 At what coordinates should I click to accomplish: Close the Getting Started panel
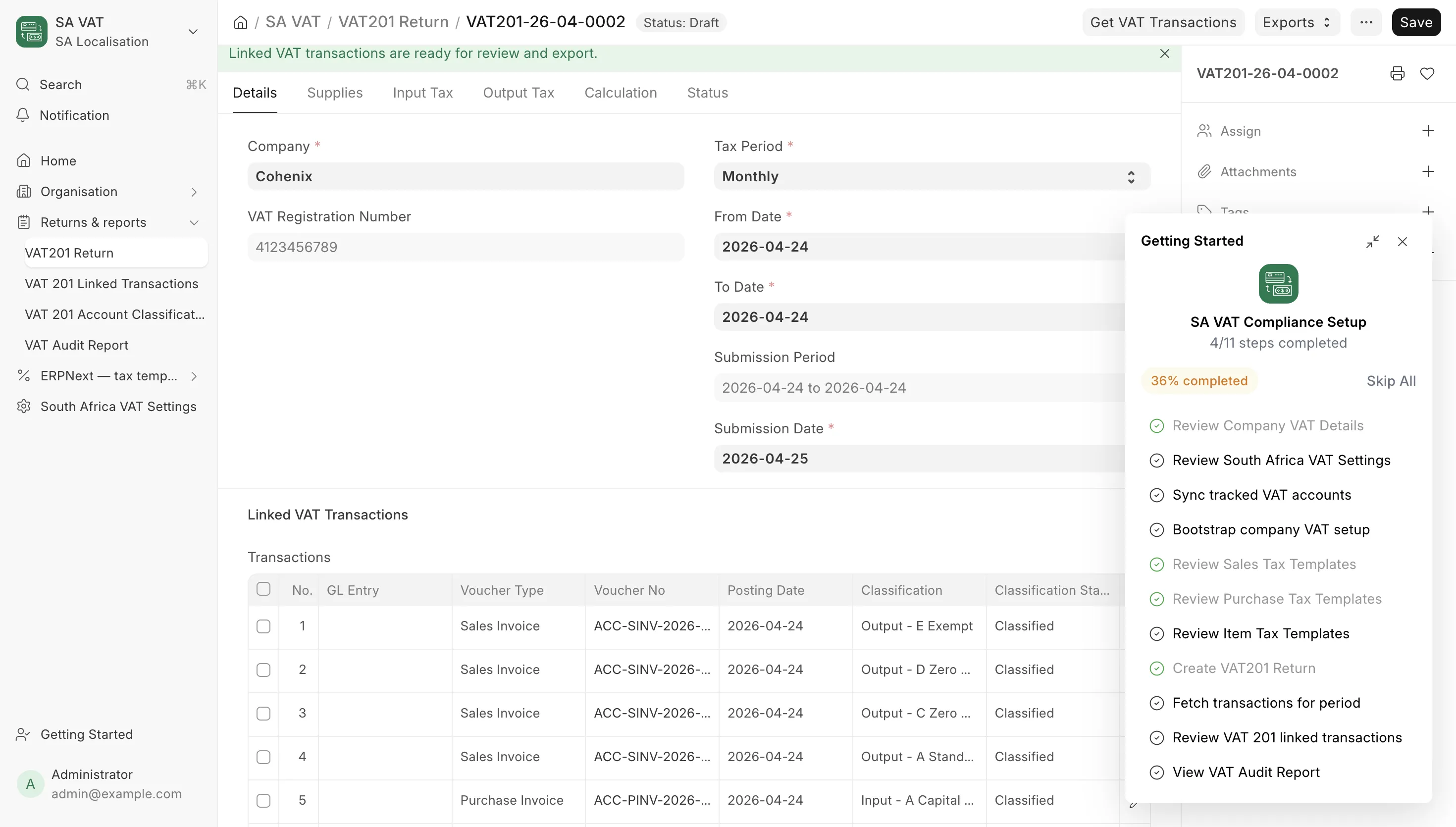tap(1403, 242)
